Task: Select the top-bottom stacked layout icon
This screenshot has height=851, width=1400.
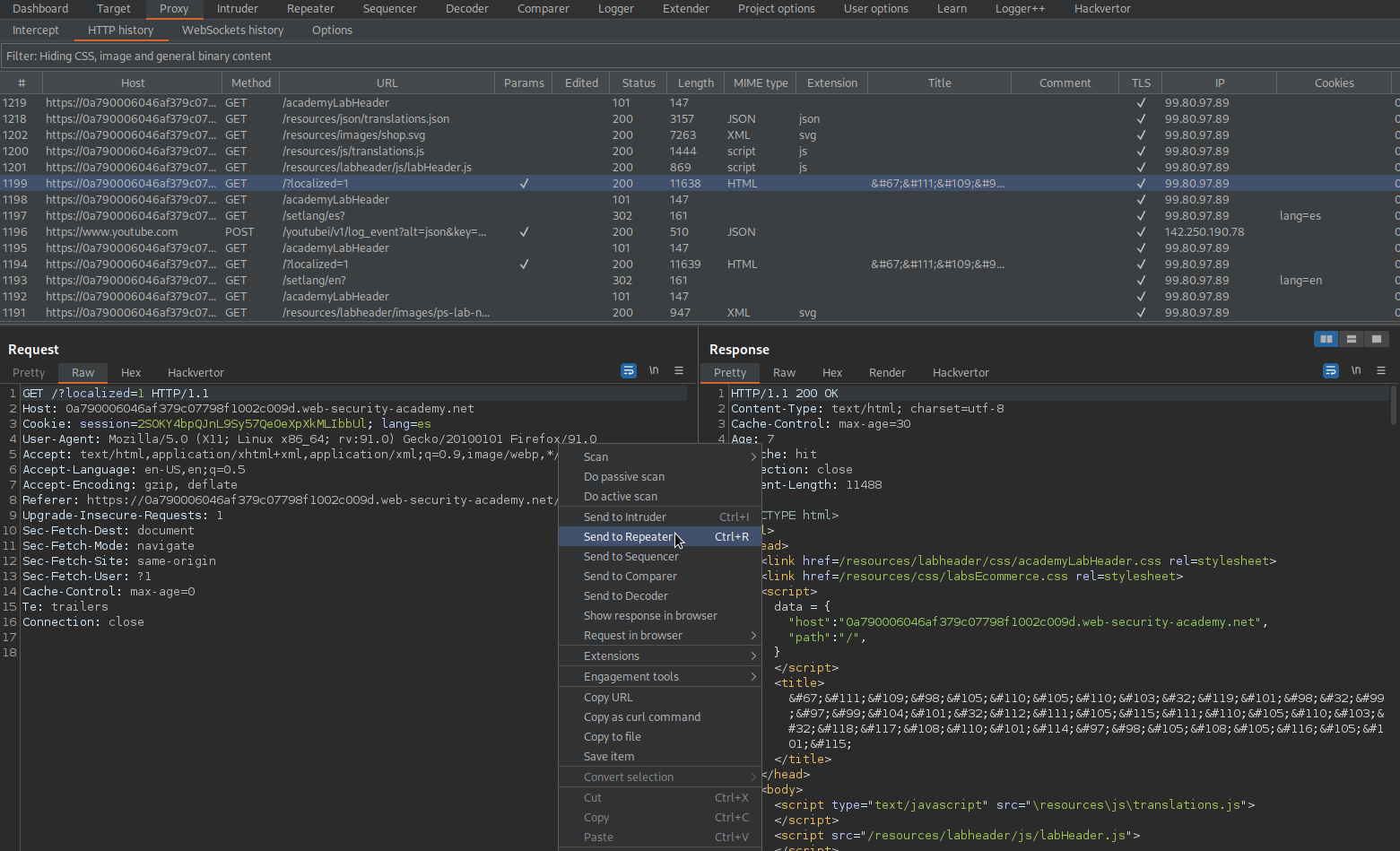Action: point(1351,339)
